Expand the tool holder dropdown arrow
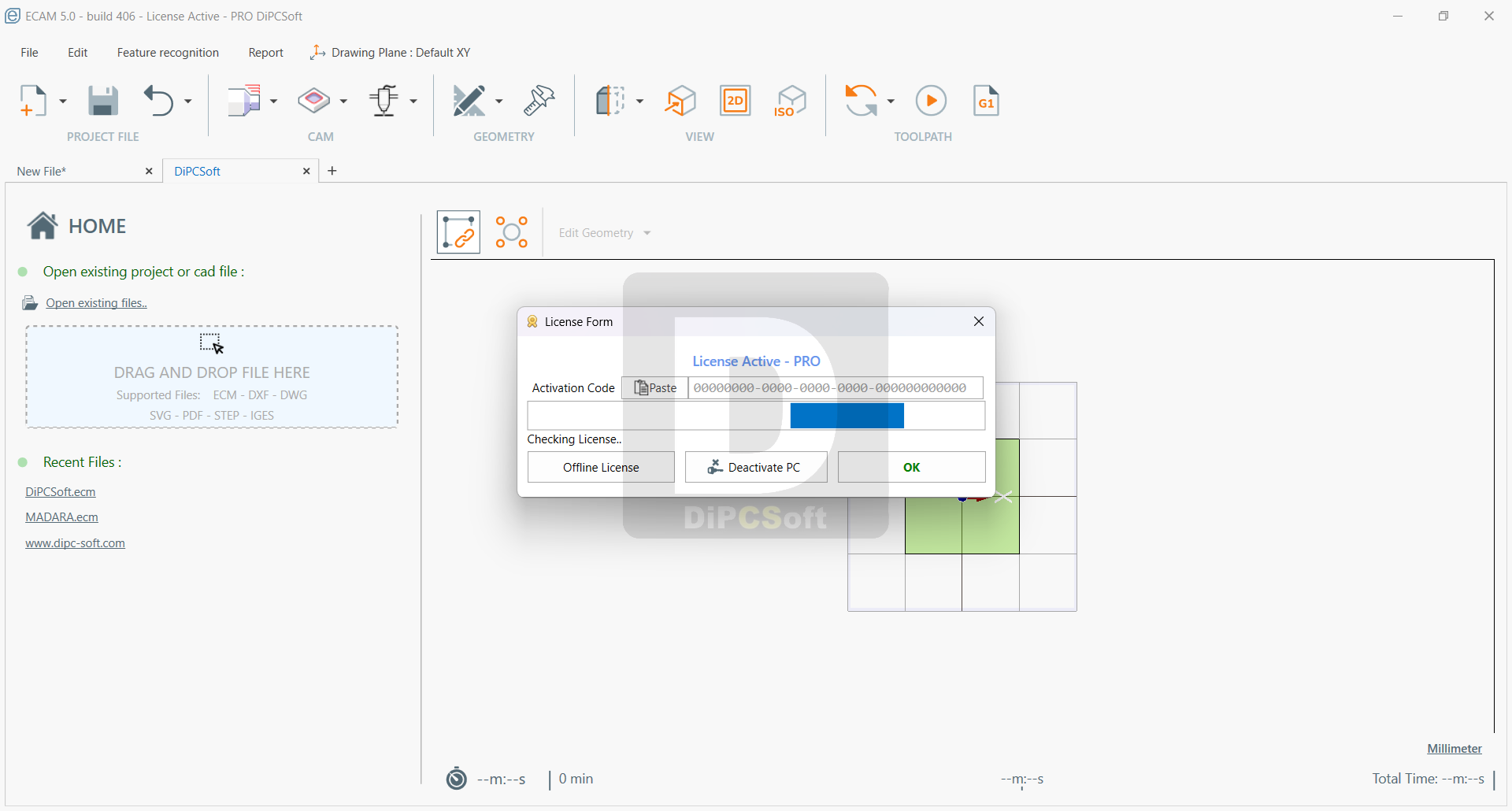 [x=413, y=101]
